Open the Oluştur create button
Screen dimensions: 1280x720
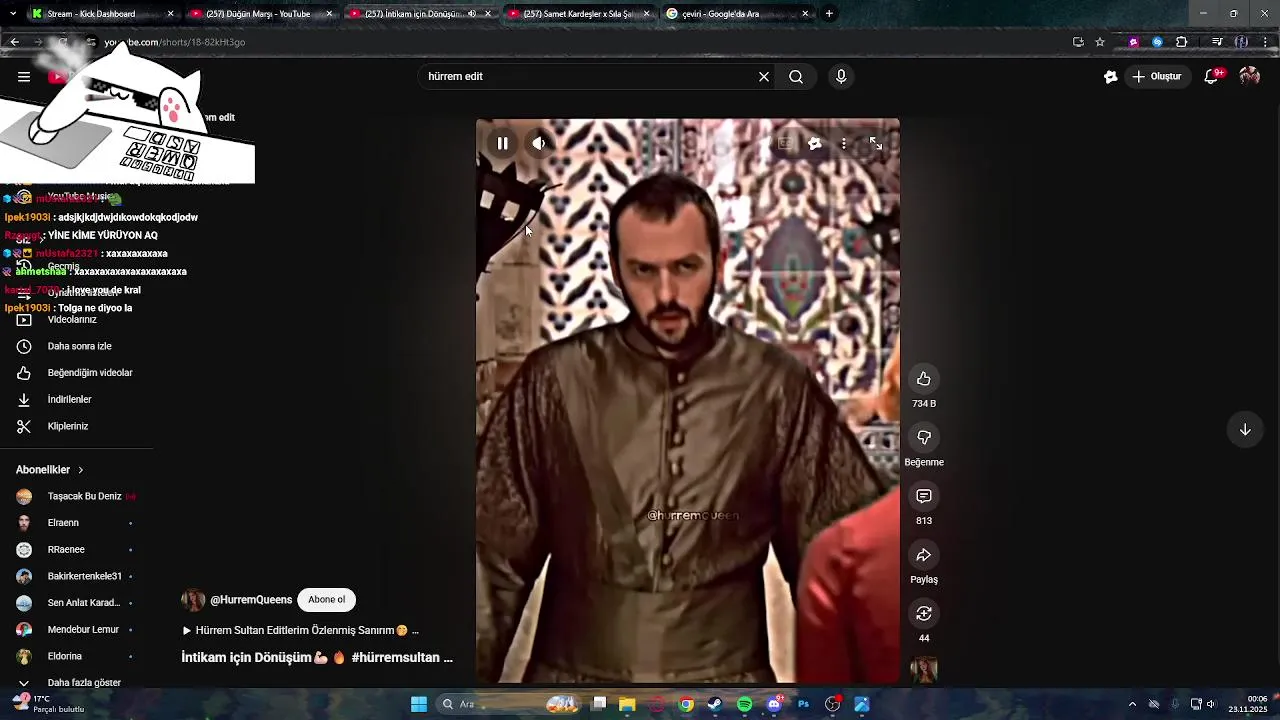click(1156, 76)
